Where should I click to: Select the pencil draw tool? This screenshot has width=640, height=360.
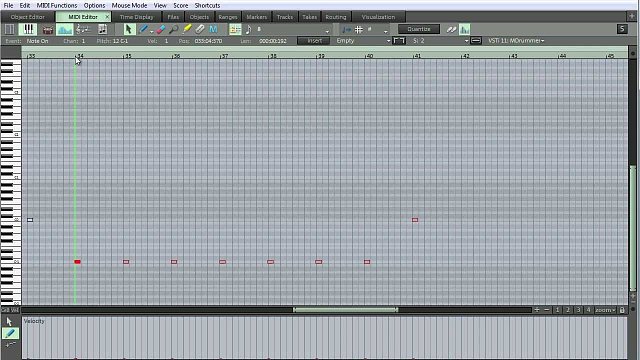click(143, 29)
